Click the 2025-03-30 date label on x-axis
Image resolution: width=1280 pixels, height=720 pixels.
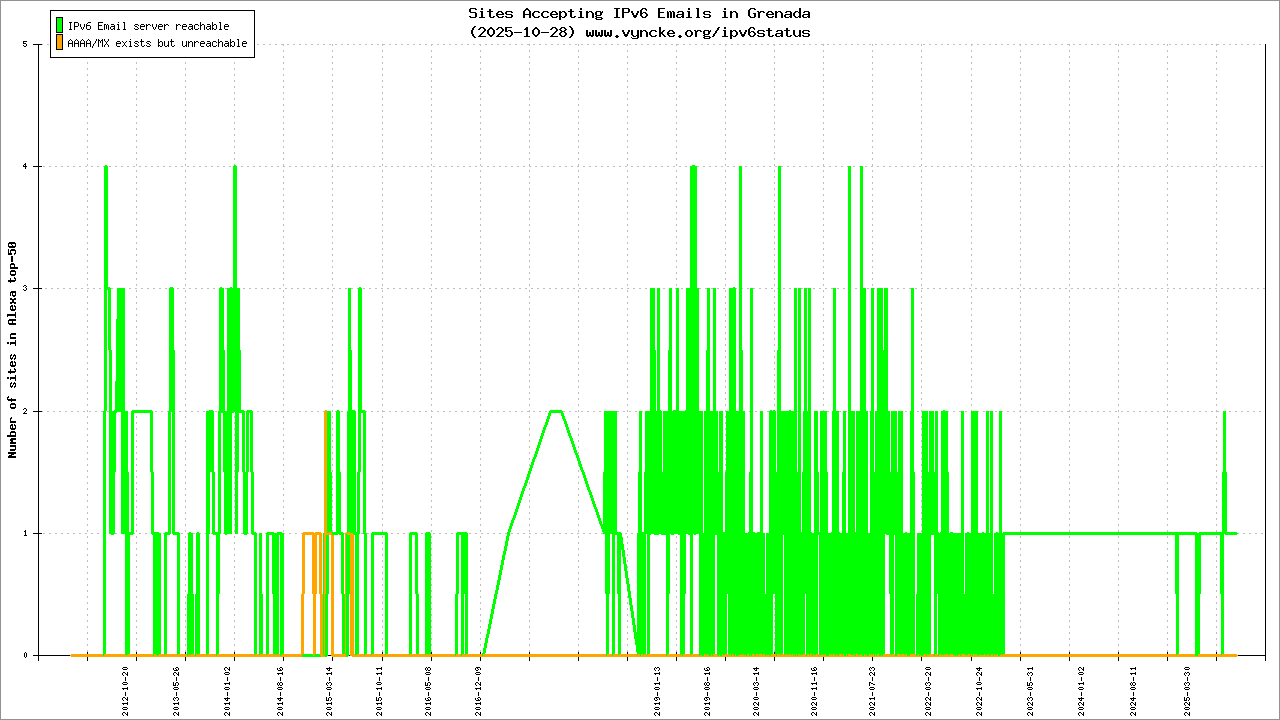click(1187, 686)
